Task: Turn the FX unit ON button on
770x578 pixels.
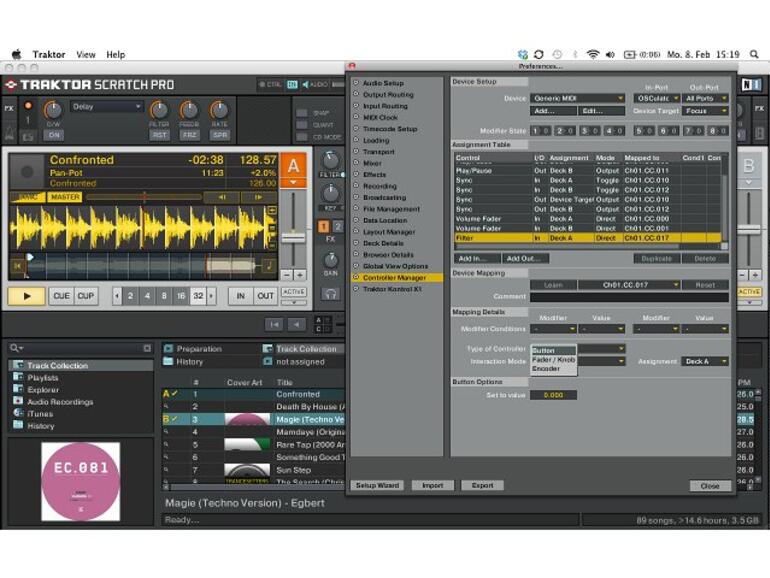Action: (x=53, y=135)
